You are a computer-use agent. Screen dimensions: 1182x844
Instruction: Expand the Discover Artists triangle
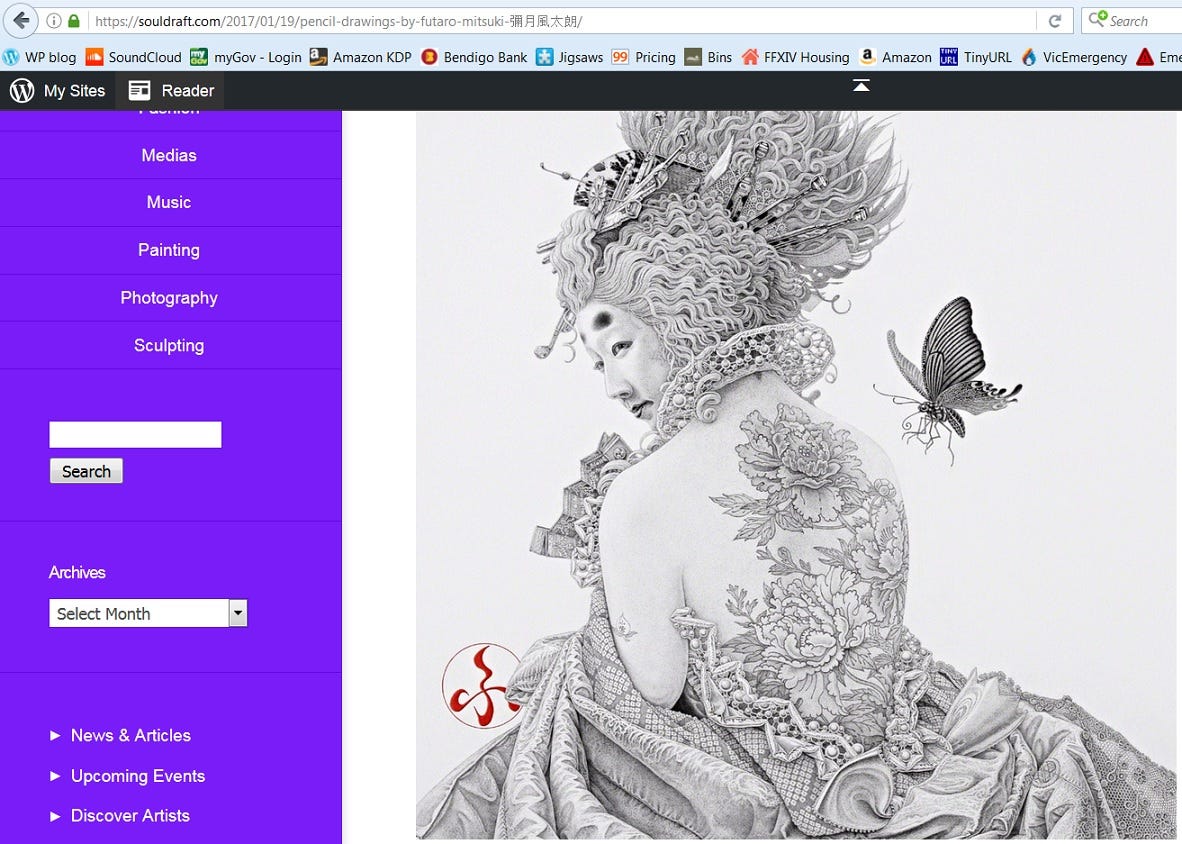[x=55, y=816]
